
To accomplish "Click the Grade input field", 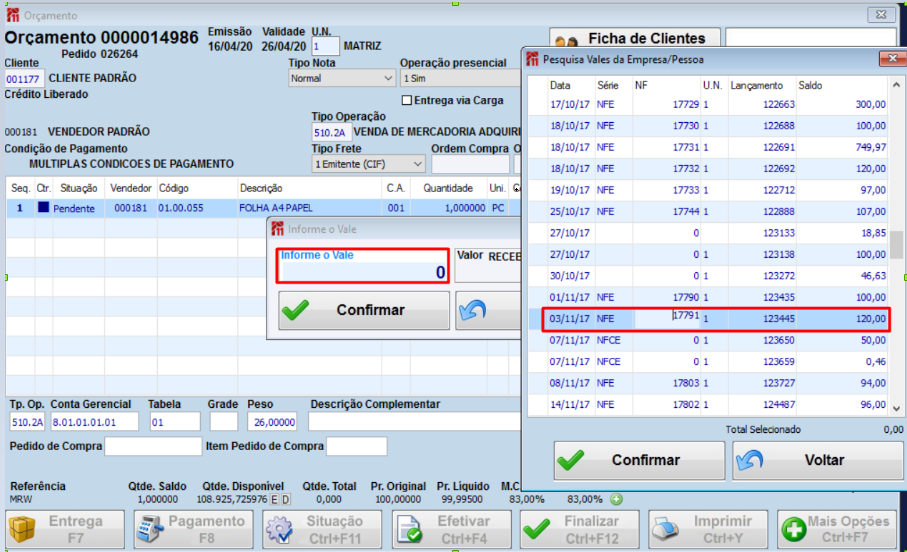I will pyautogui.click(x=223, y=422).
